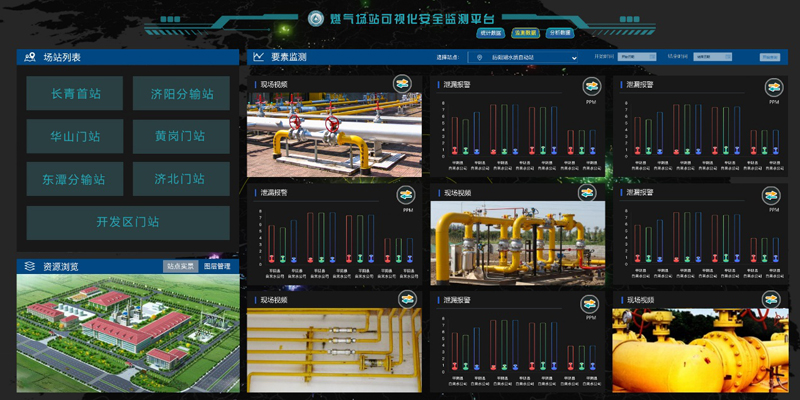Select the 站点实景 view tab
The width and height of the screenshot is (800, 400).
pyautogui.click(x=180, y=267)
